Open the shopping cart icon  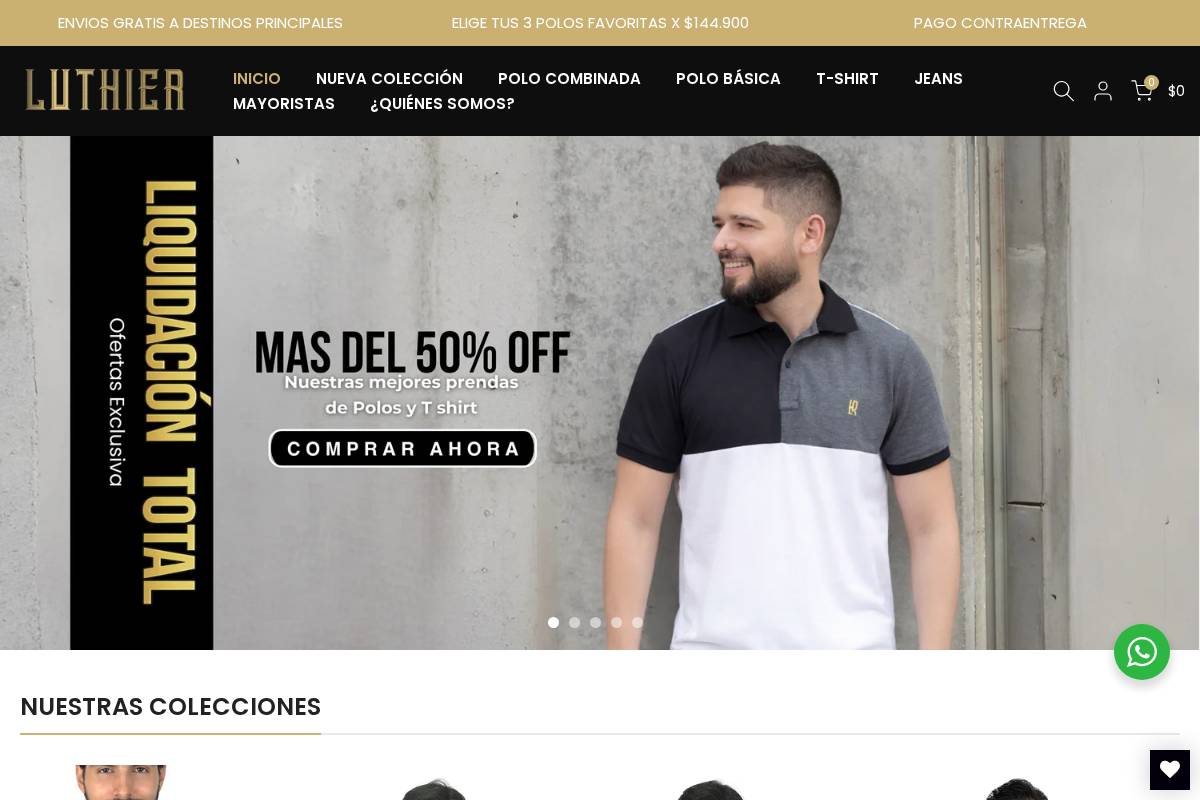1143,90
